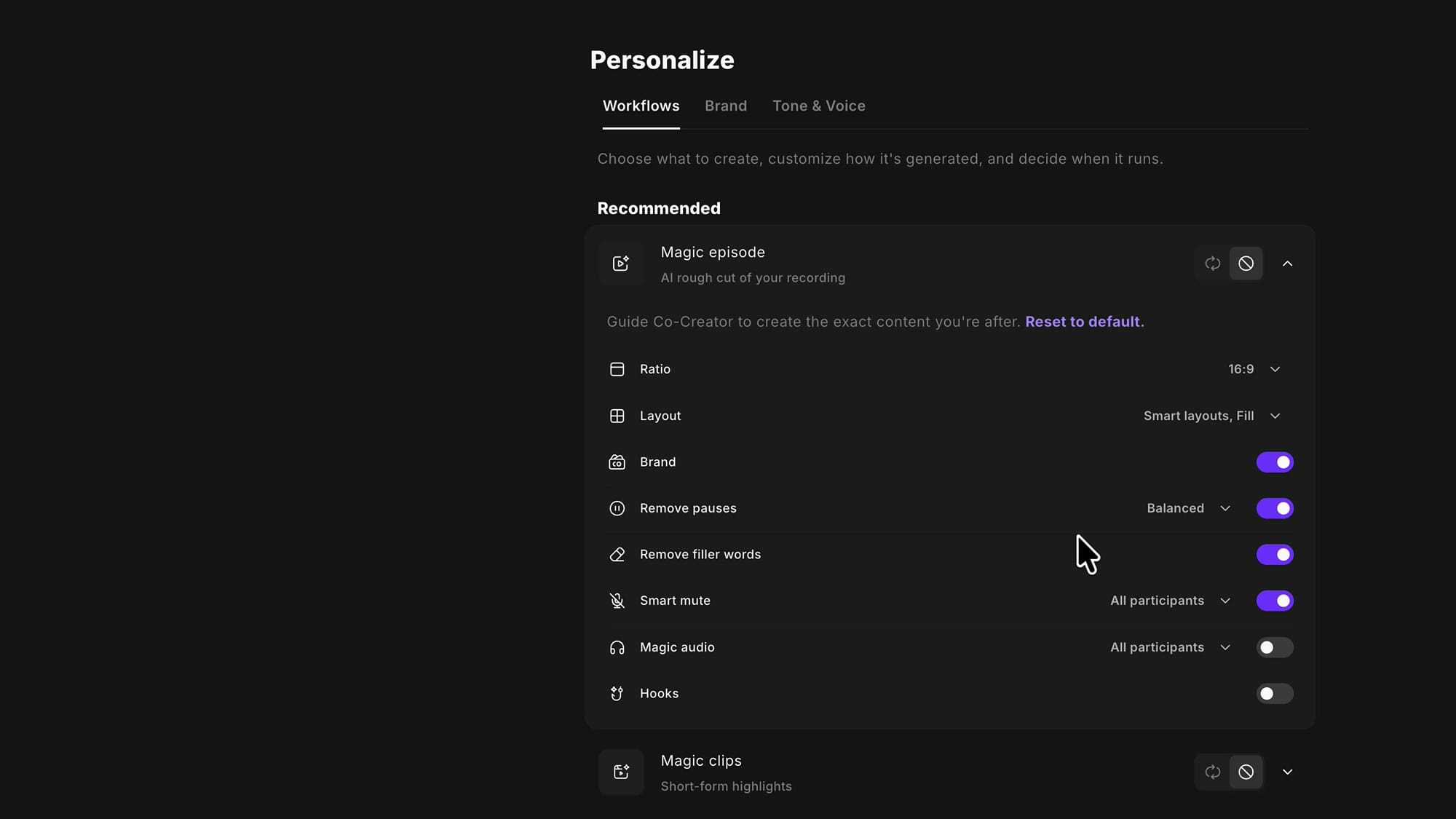This screenshot has height=819, width=1456.
Task: Click the Magic audio headphones icon
Action: [617, 647]
